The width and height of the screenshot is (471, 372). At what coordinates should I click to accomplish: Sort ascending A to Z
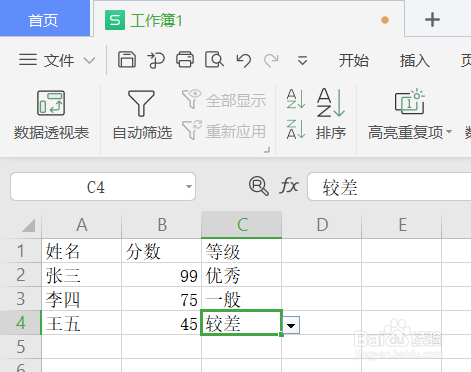(296, 99)
